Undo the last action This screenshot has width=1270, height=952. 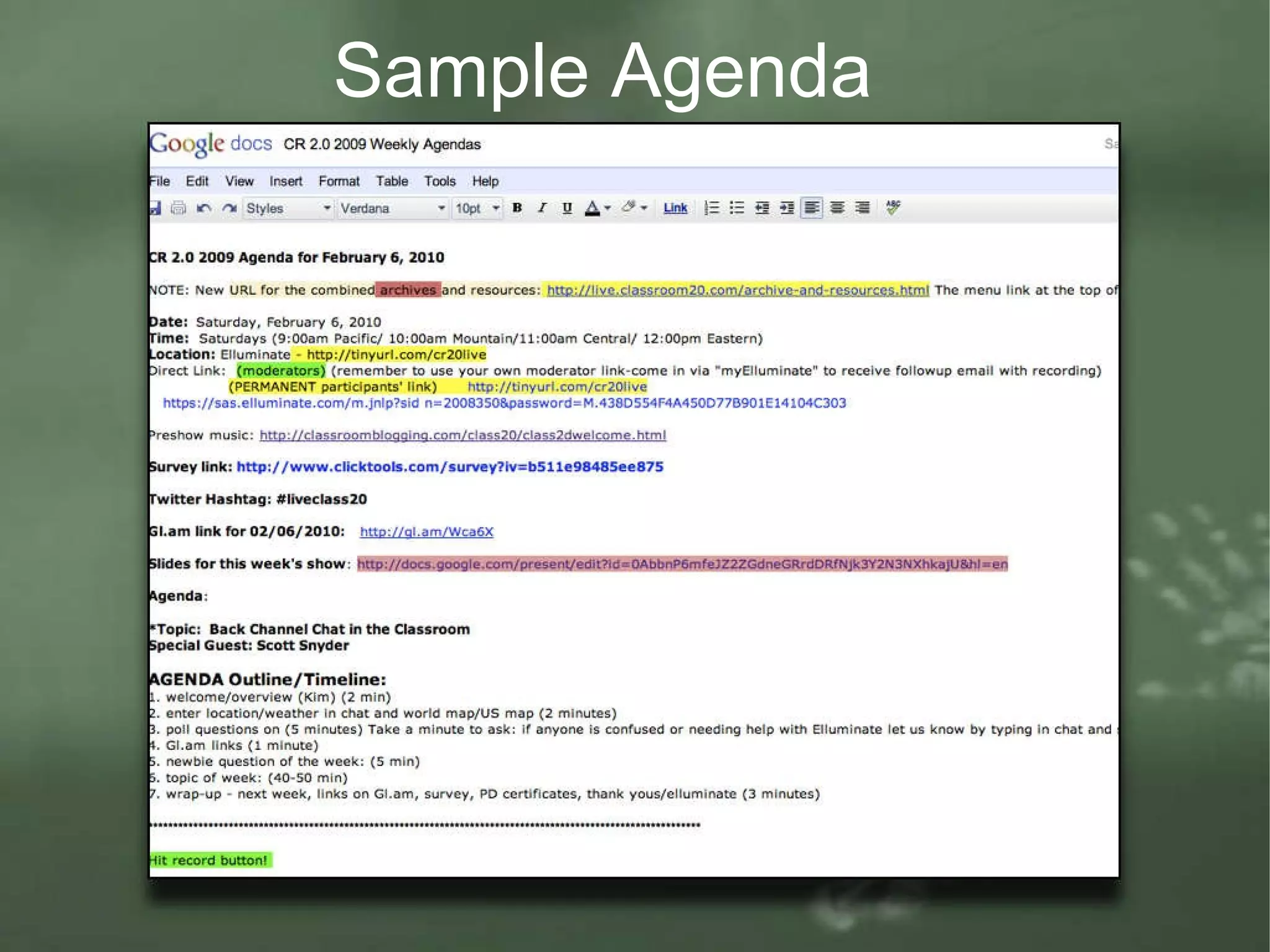(204, 208)
